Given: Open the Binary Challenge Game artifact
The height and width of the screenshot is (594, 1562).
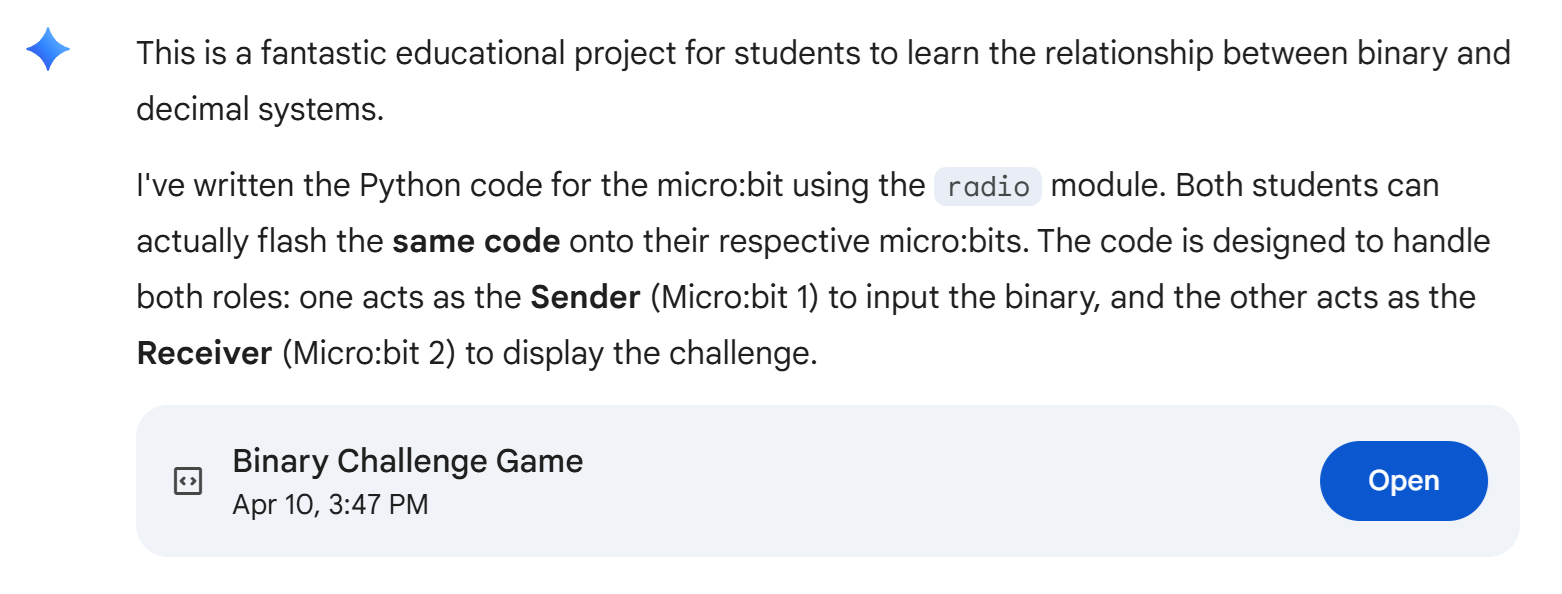Looking at the screenshot, I should (1403, 480).
